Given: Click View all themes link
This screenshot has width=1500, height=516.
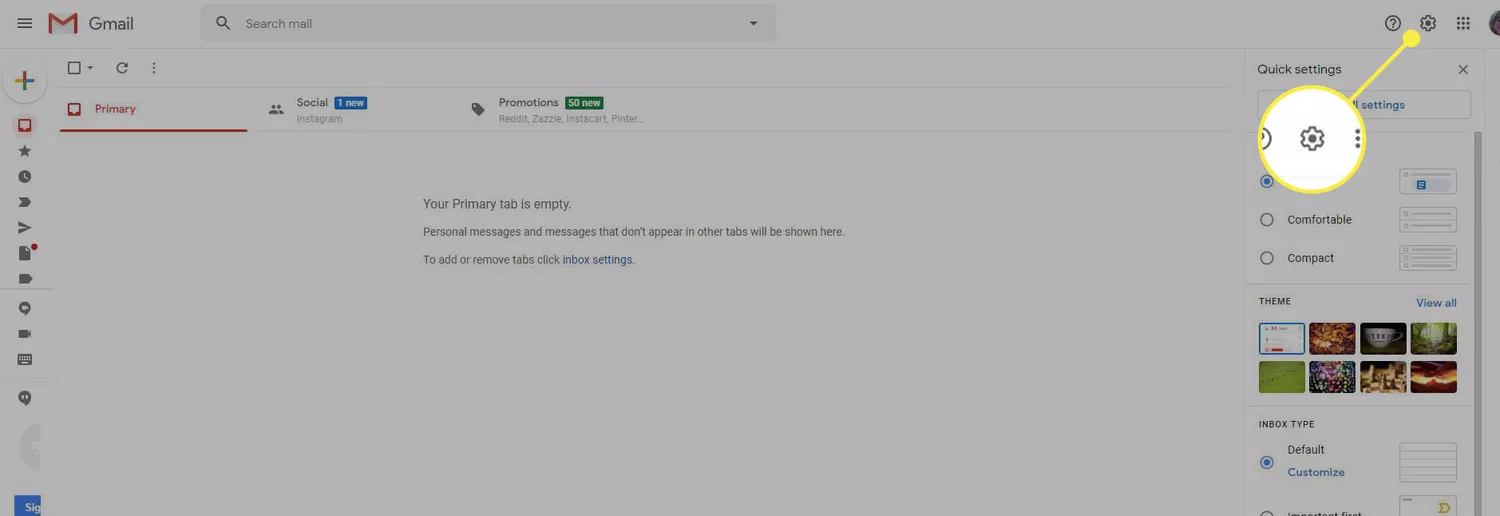Looking at the screenshot, I should (x=1436, y=303).
